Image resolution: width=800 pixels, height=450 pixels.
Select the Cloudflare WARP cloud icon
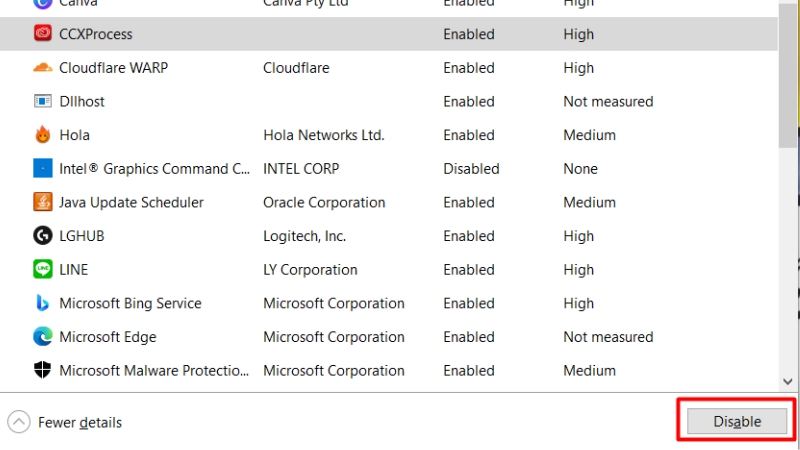43,67
